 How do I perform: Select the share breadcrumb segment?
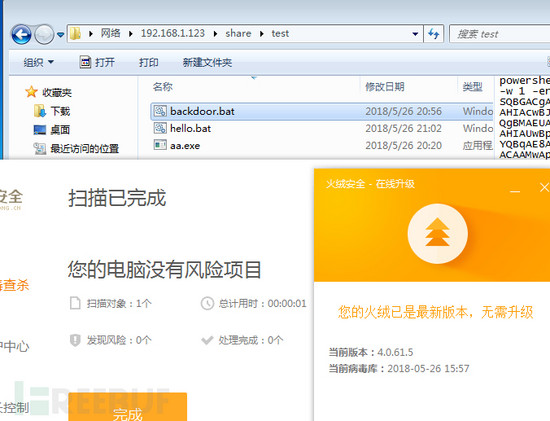[x=238, y=33]
